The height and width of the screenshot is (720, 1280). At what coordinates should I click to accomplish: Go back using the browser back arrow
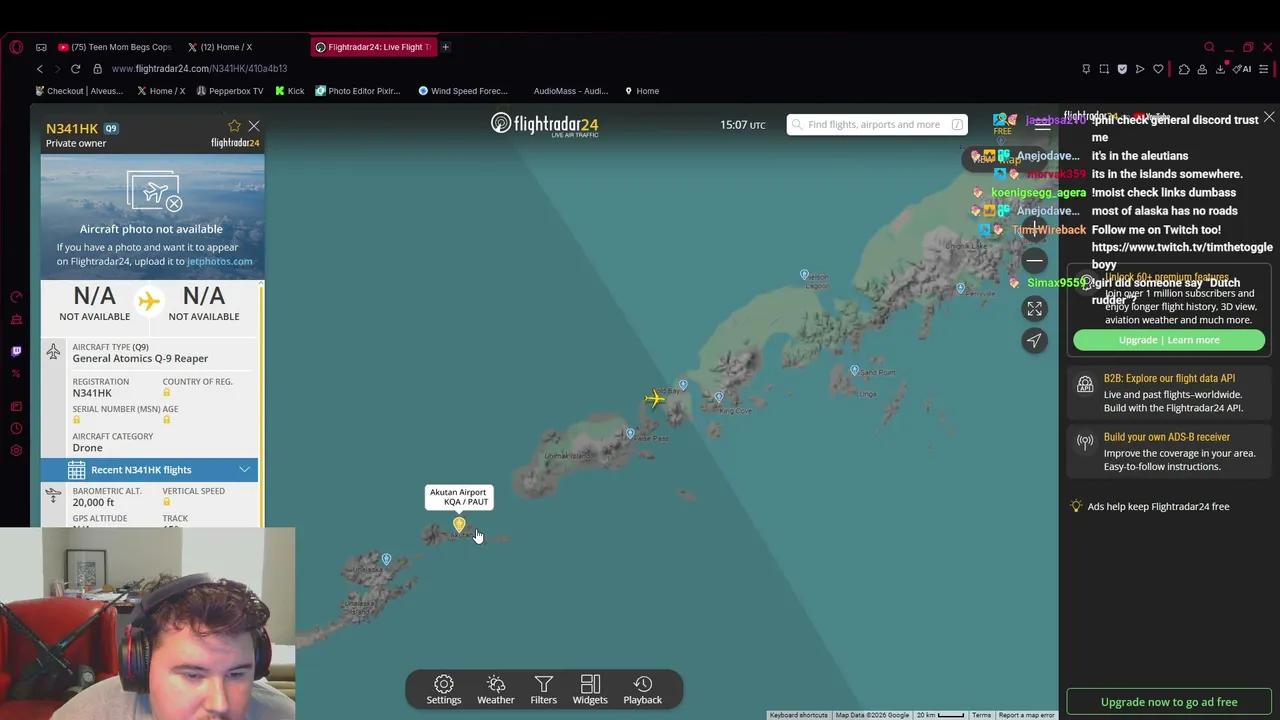click(x=40, y=69)
